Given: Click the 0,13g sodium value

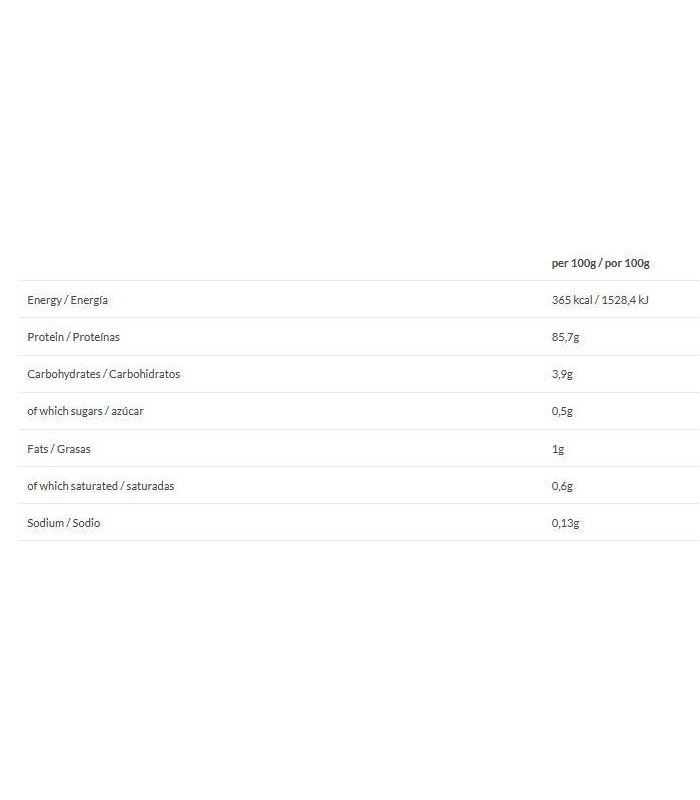Looking at the screenshot, I should coord(565,523).
